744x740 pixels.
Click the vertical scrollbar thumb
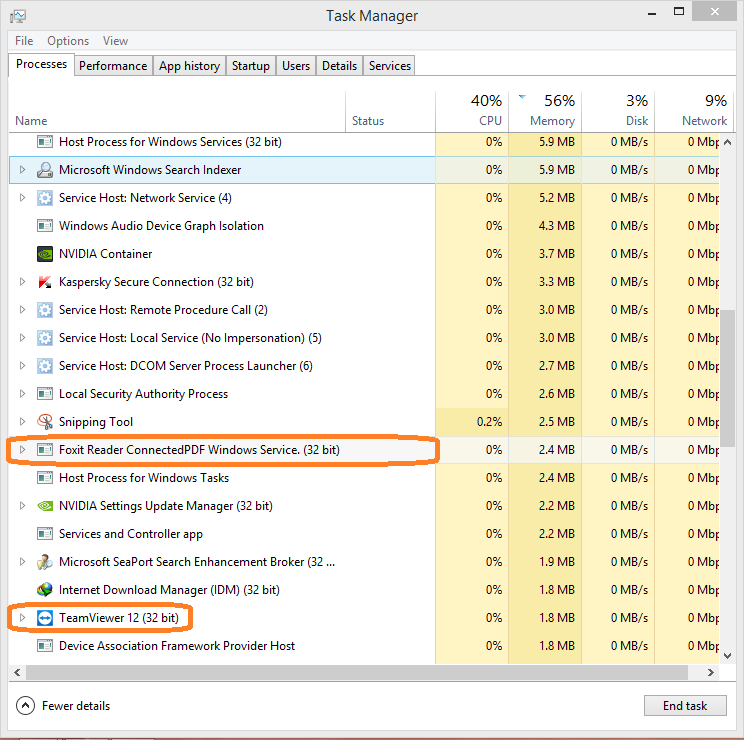[728, 370]
